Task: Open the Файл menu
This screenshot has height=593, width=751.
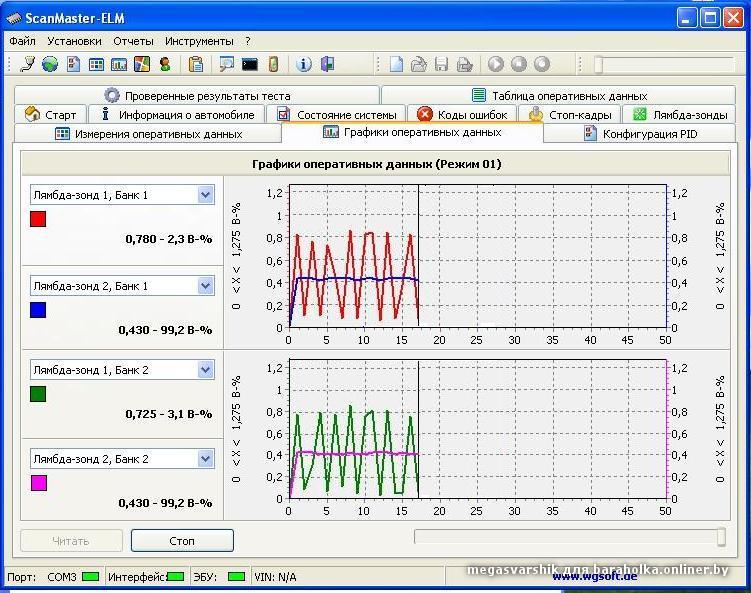Action: pos(23,41)
